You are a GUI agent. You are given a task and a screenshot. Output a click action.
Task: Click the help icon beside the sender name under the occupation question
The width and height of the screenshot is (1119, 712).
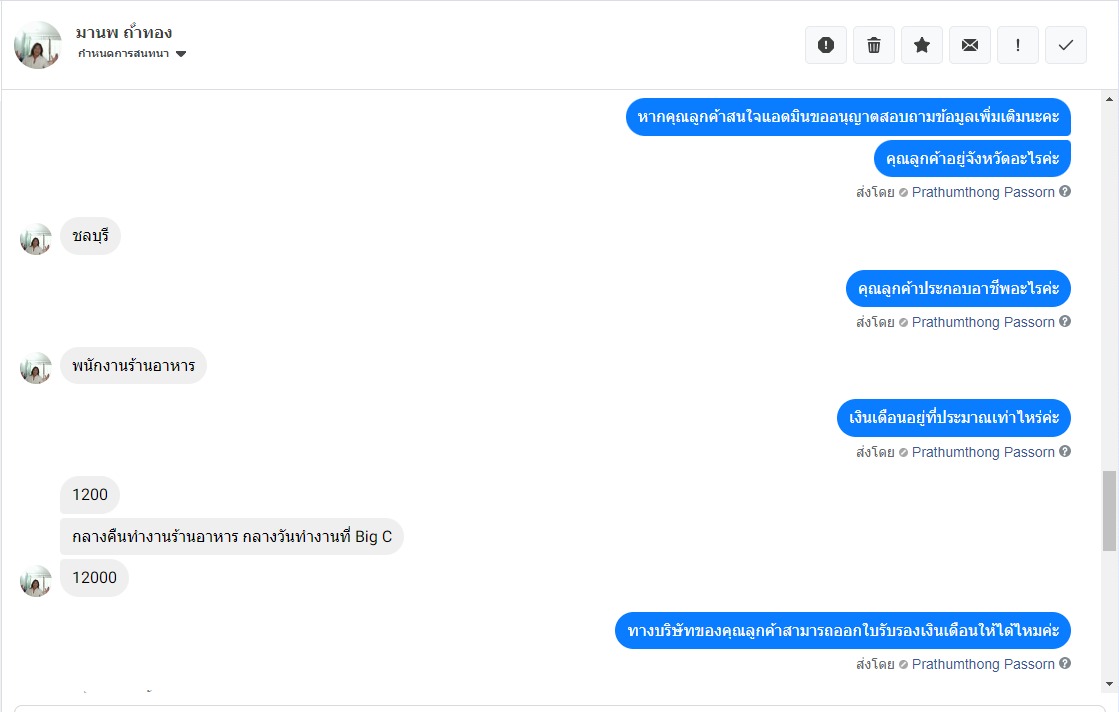click(x=1065, y=321)
